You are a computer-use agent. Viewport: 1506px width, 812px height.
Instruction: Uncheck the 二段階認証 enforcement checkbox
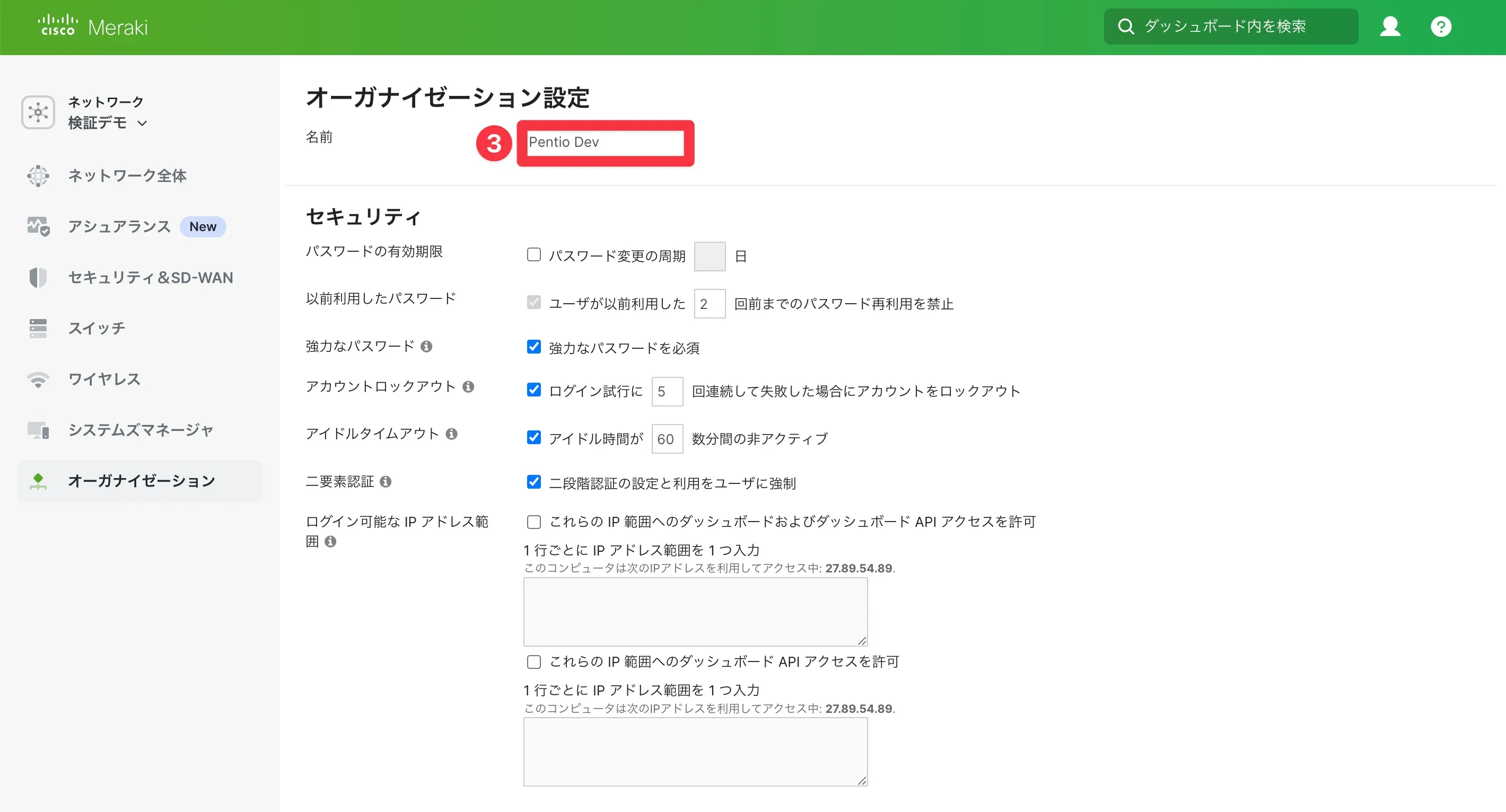[534, 481]
